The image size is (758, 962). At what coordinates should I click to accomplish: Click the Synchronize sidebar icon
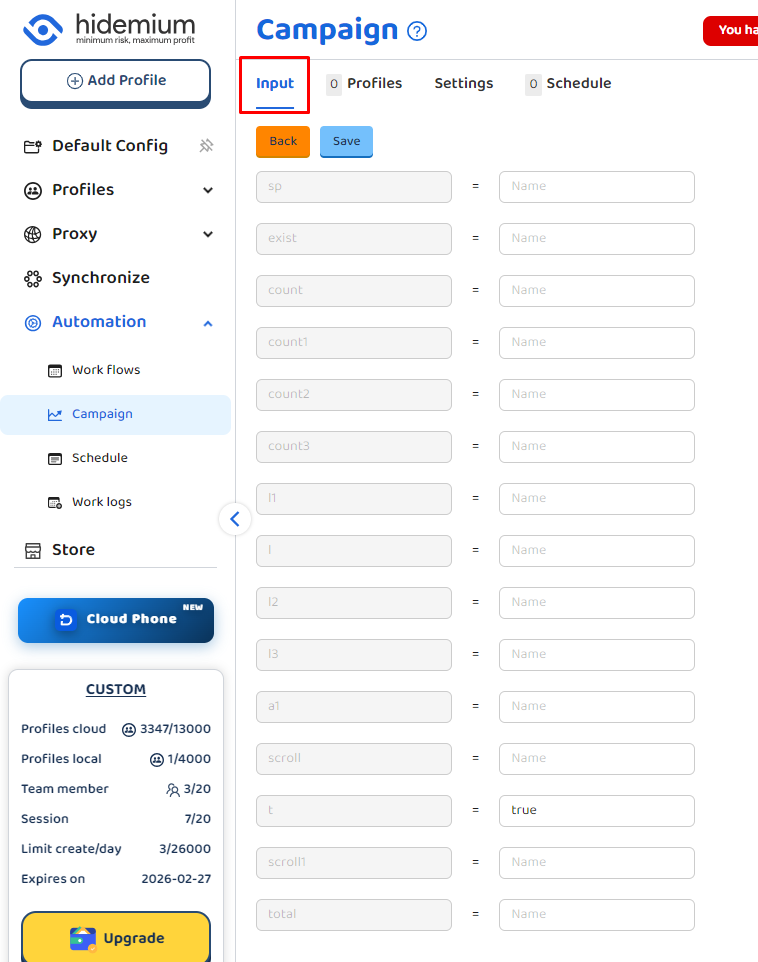(33, 279)
